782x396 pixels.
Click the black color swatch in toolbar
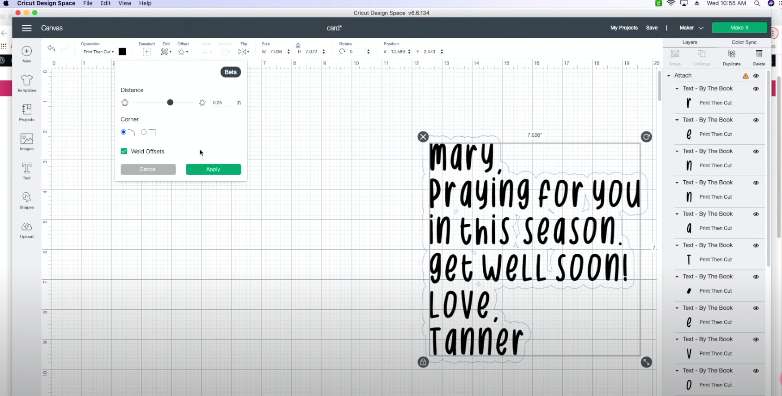pos(122,51)
